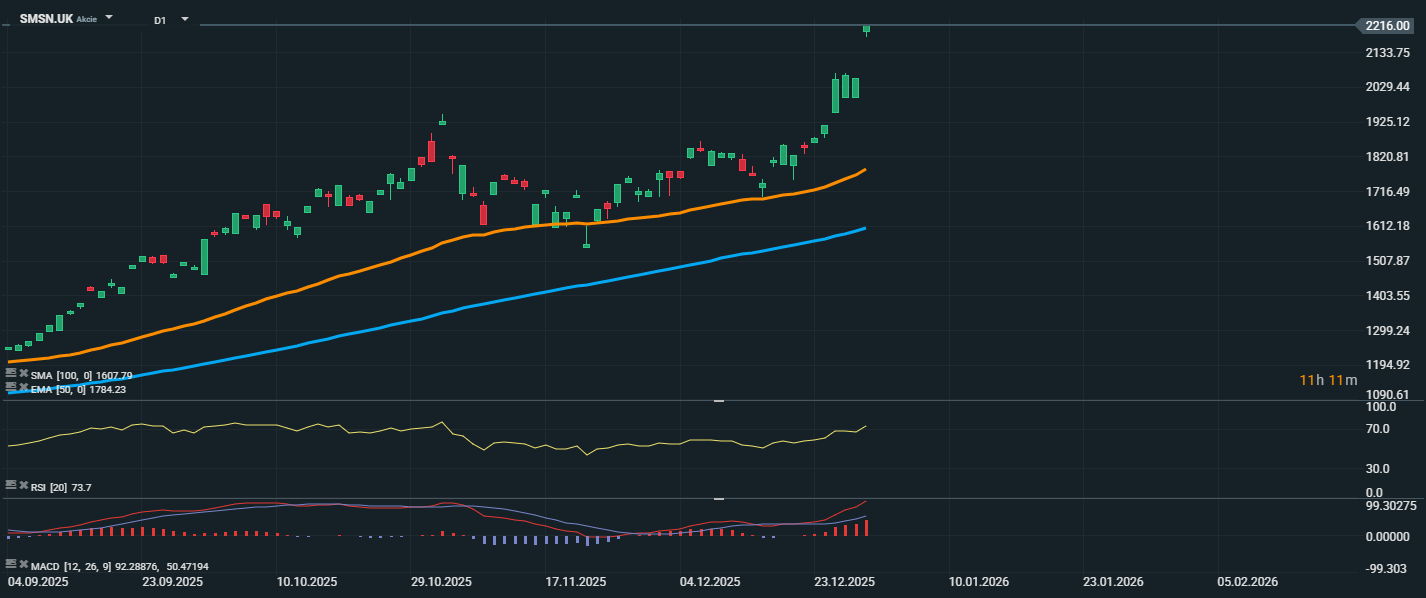
Task: Grab the divider handle above the MACD panel
Action: click(718, 498)
